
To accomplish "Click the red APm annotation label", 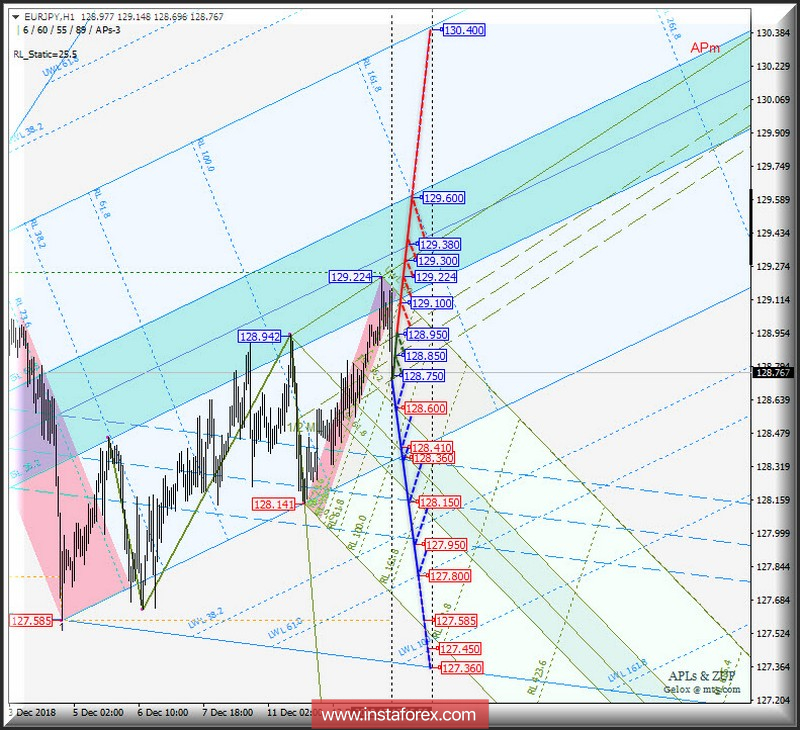I will 704,45.
